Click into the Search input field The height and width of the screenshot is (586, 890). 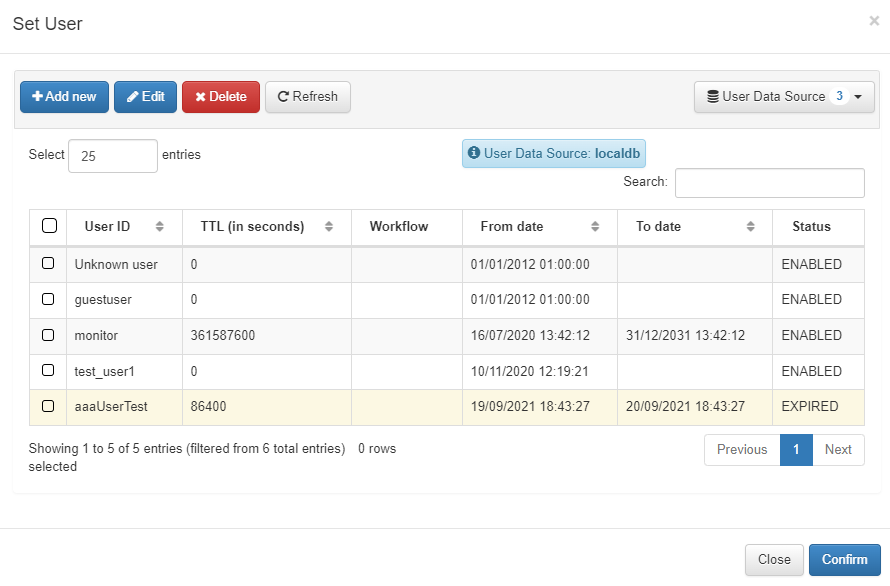click(769, 183)
